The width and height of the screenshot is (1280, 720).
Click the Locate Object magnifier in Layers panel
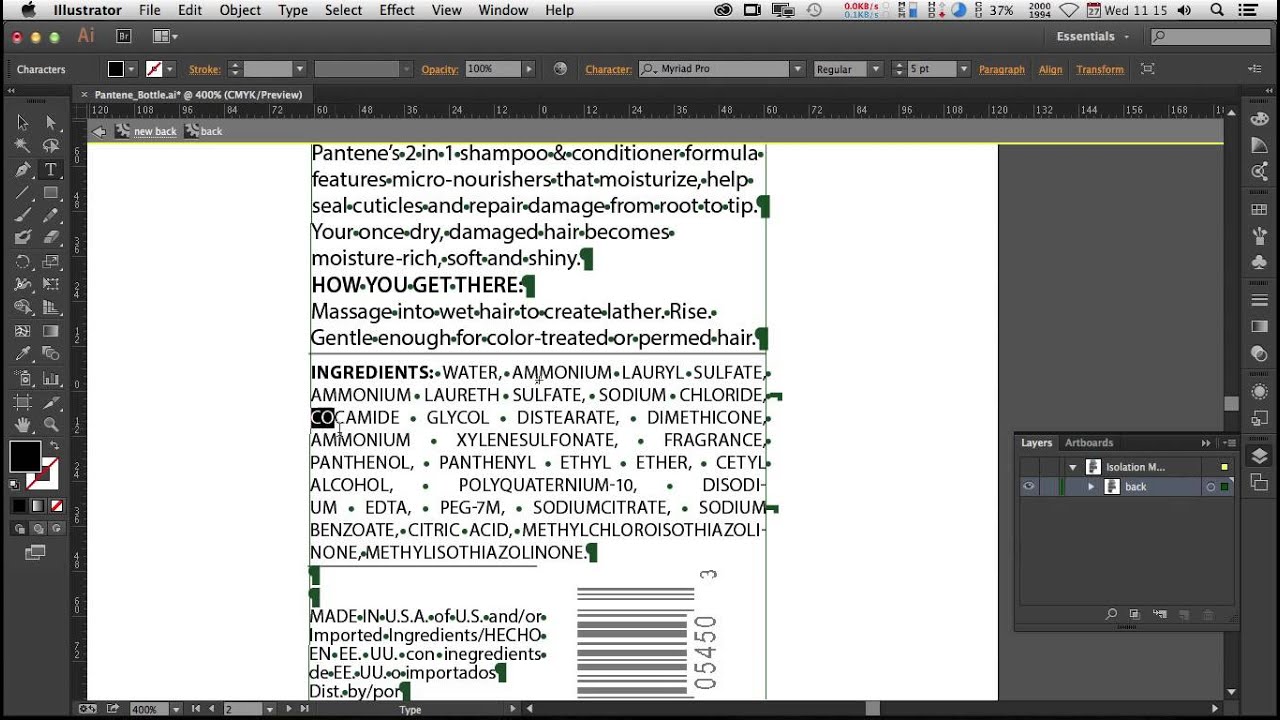pyautogui.click(x=1111, y=614)
